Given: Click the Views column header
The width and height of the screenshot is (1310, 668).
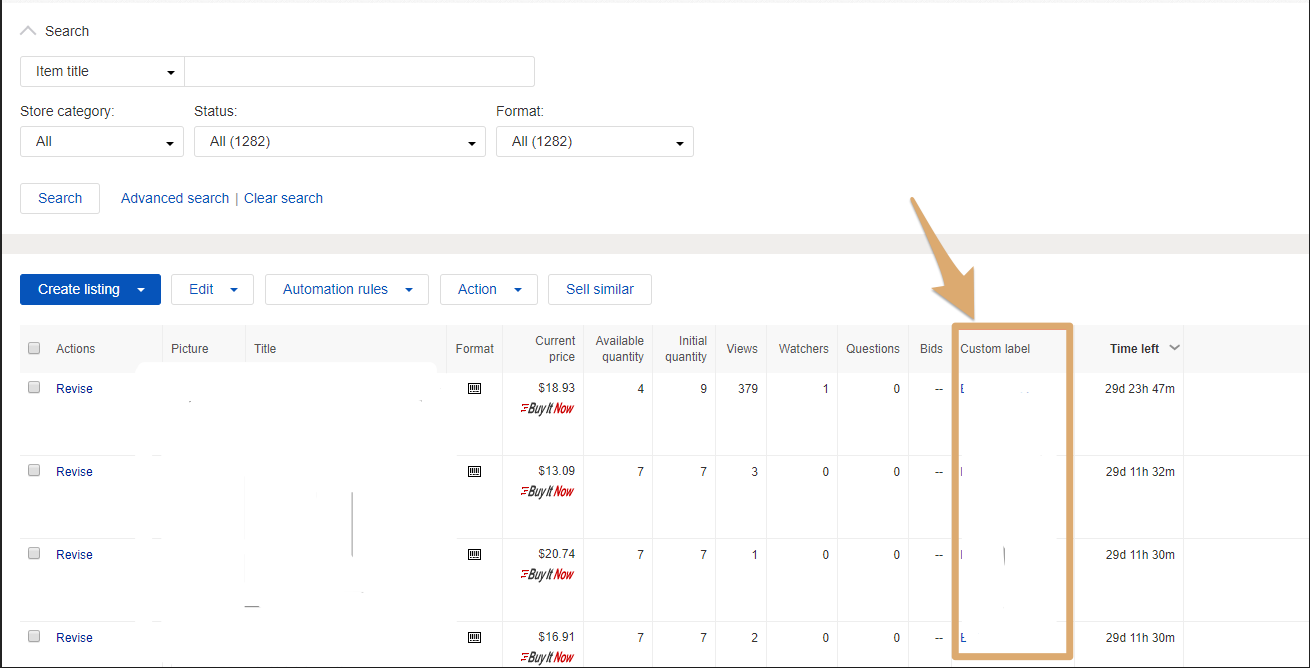Looking at the screenshot, I should [x=742, y=349].
